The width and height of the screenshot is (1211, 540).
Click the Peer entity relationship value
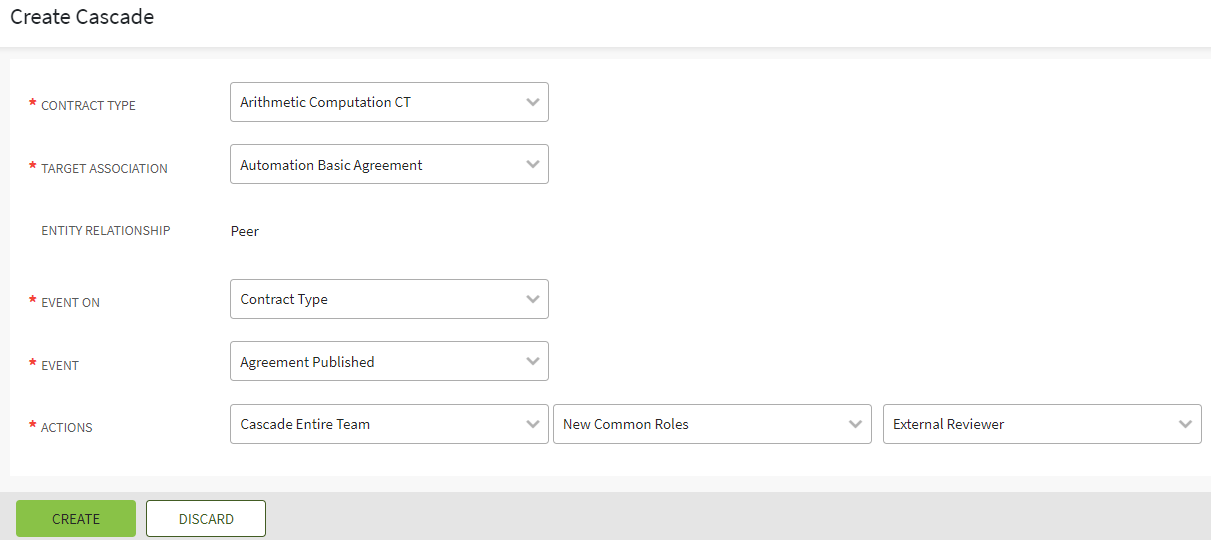245,231
